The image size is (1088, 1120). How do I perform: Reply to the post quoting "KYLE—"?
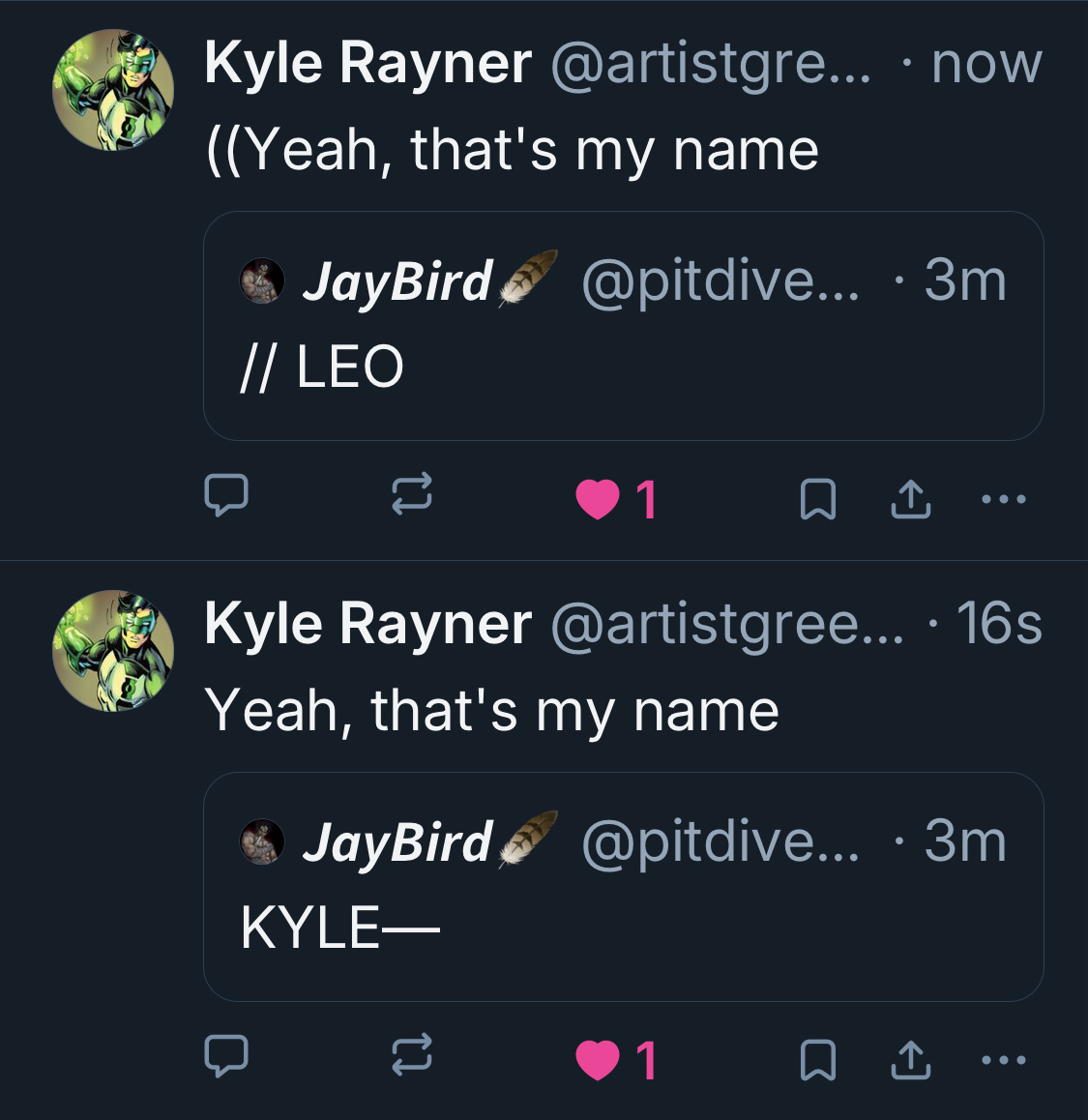coord(226,1056)
